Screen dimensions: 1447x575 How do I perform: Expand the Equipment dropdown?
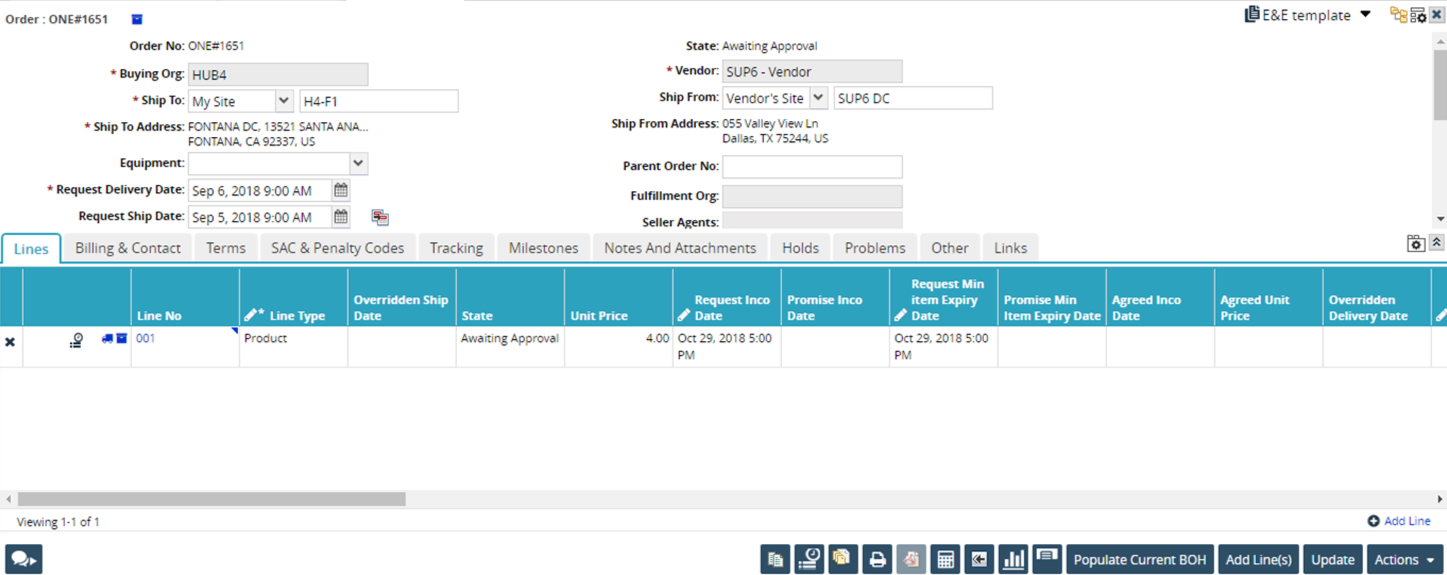[x=358, y=163]
